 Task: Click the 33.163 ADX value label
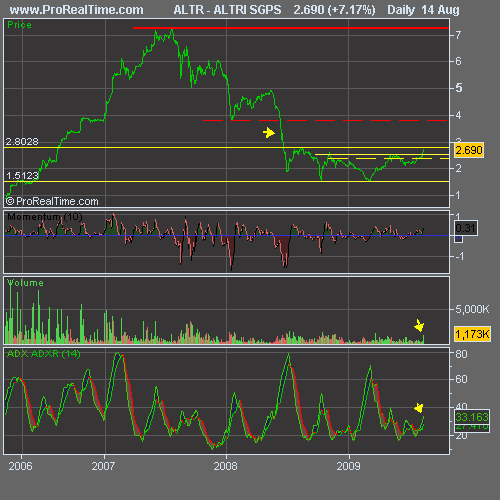tap(472, 417)
